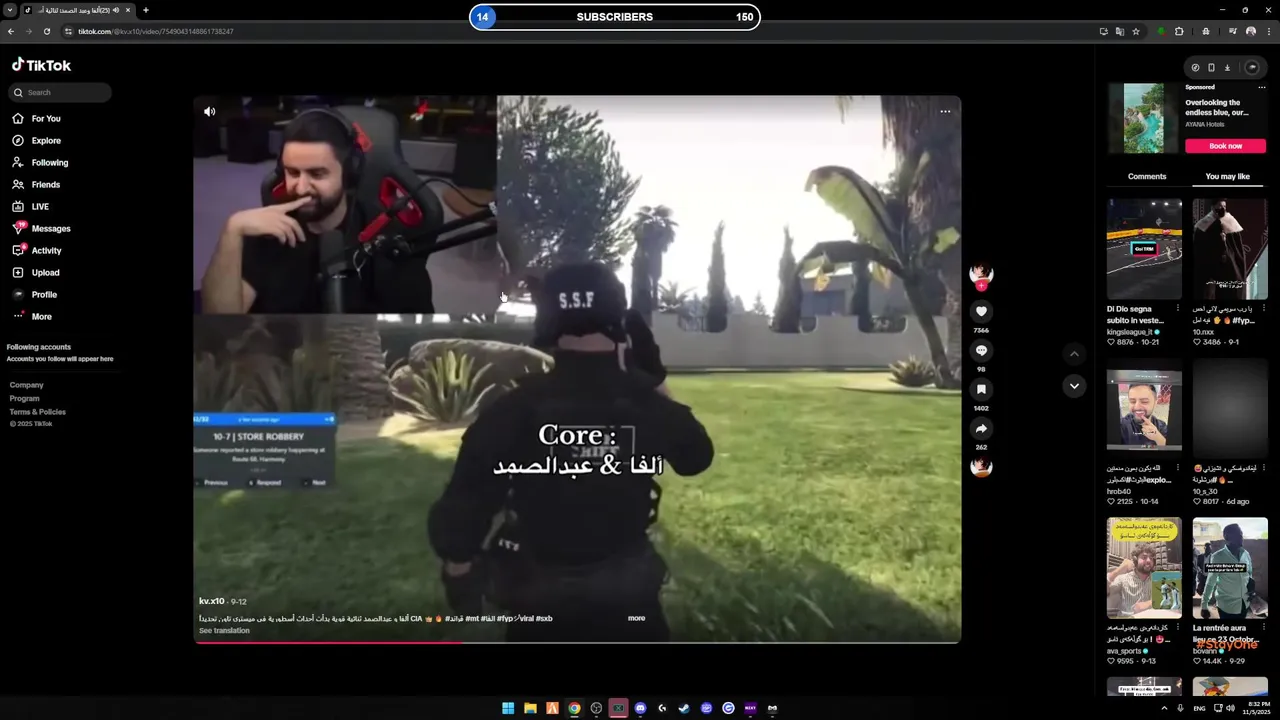Open Chrome Extensions puzzle icon
Image resolution: width=1280 pixels, height=720 pixels.
pyautogui.click(x=1179, y=31)
